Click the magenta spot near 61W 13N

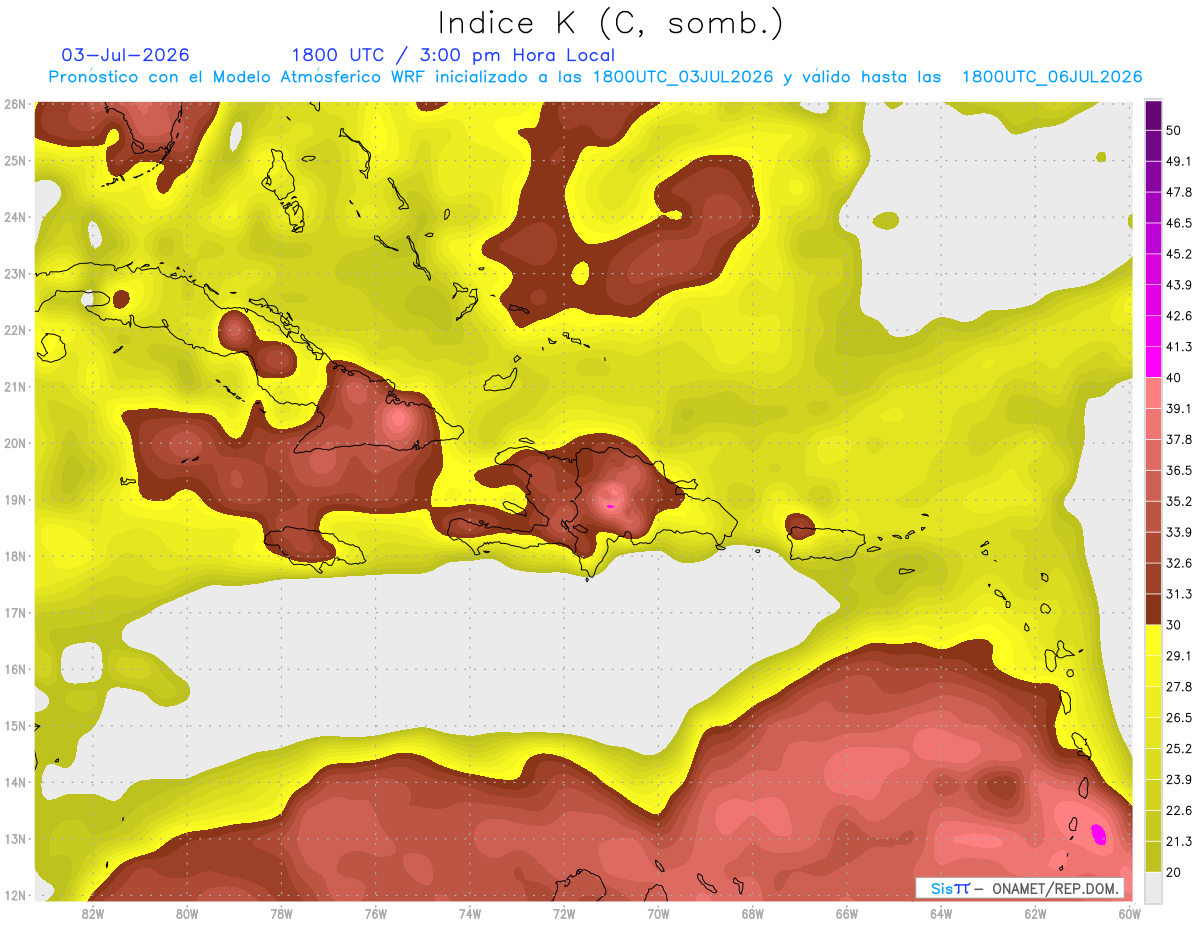pos(1098,834)
